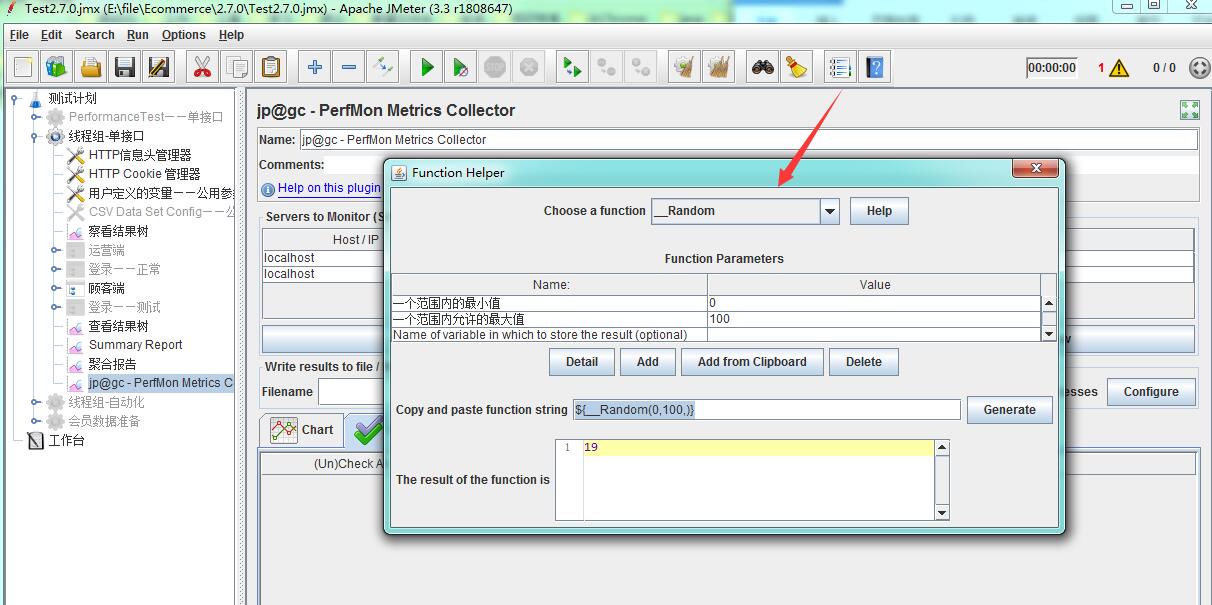Cut selection with the scissors icon

(202, 67)
